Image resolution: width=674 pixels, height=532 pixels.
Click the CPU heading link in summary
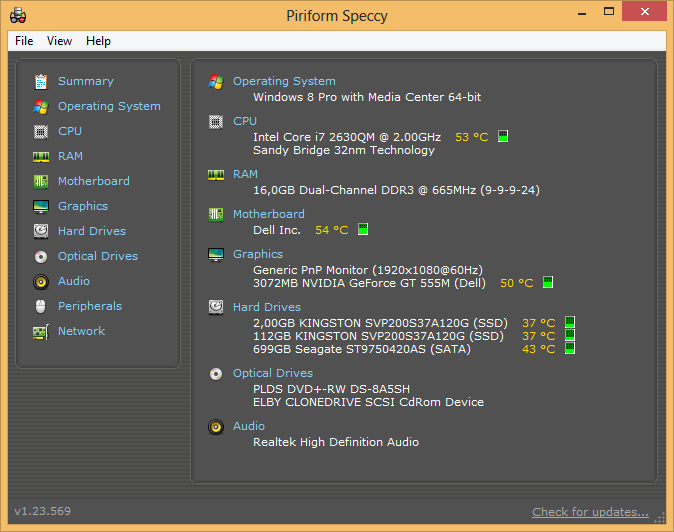coord(245,121)
